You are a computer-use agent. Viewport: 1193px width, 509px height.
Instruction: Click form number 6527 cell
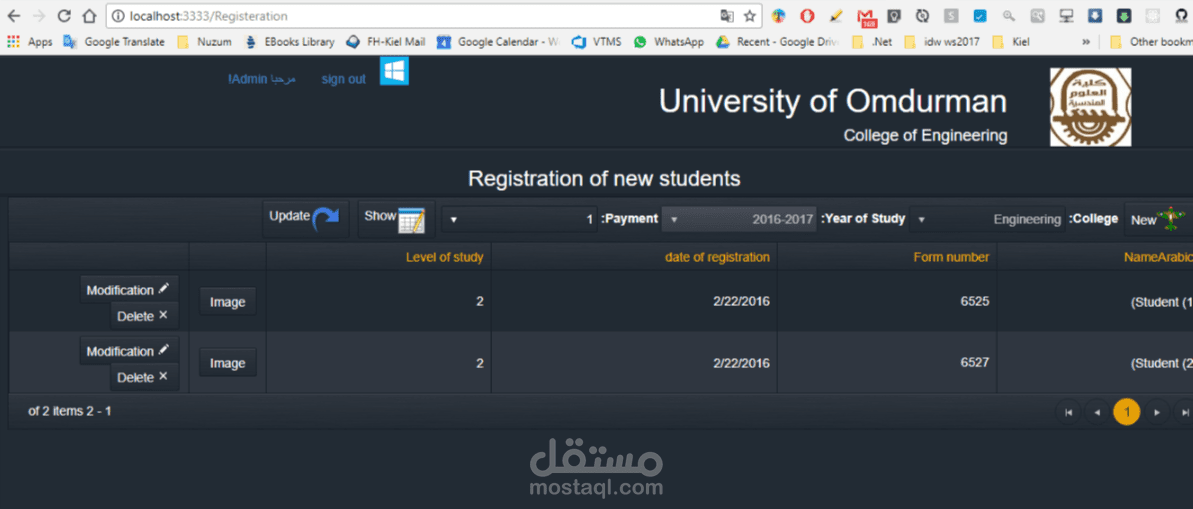click(886, 362)
